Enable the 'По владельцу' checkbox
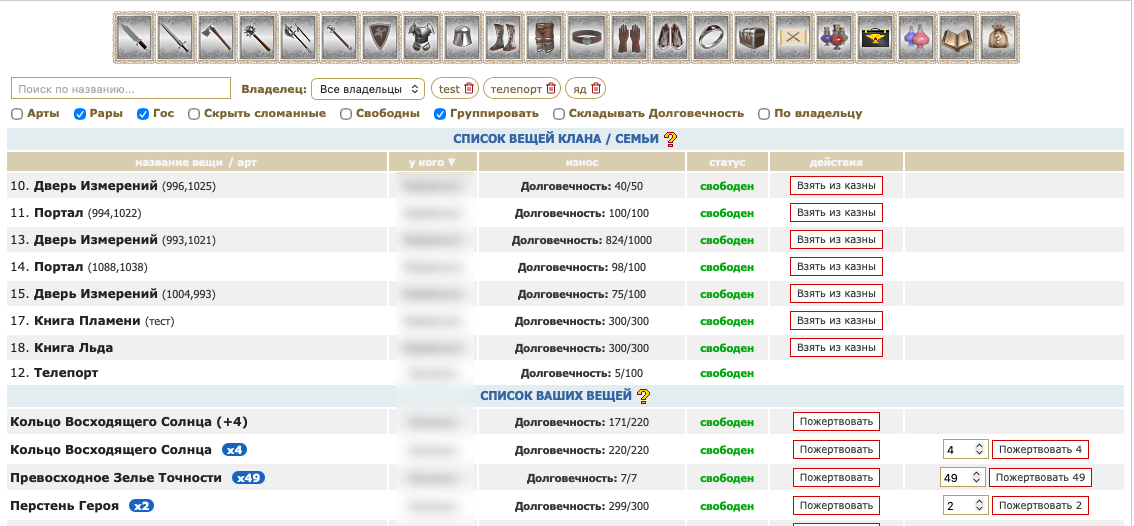Screen dimensions: 1134x526 tap(764, 114)
